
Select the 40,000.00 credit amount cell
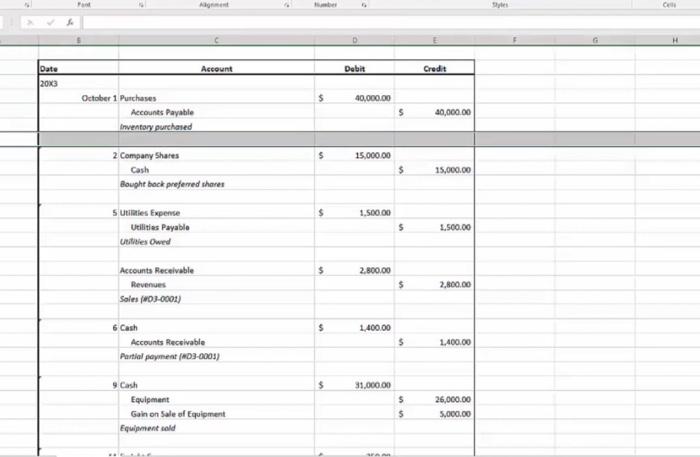(434, 112)
